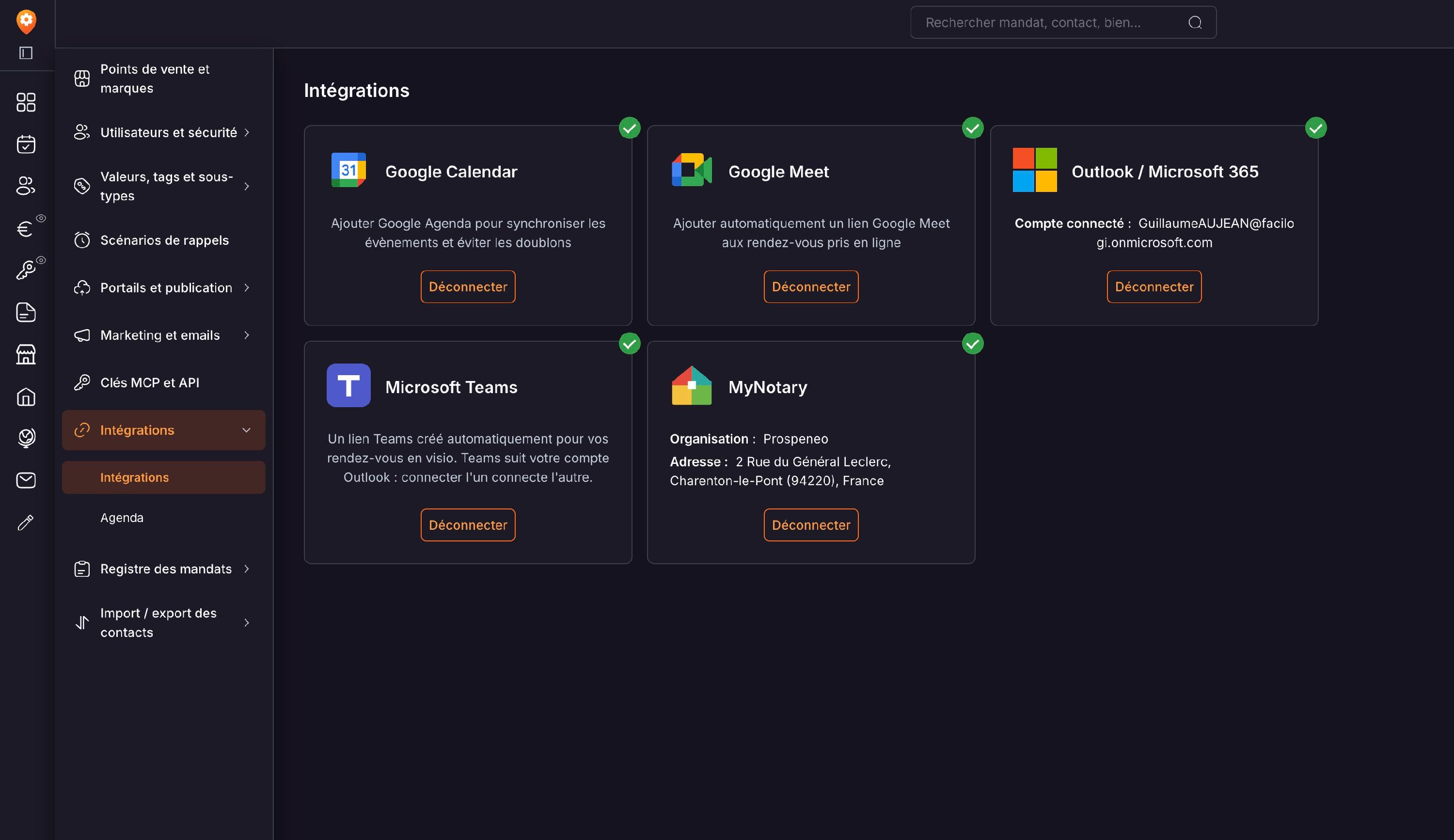Viewport: 1454px width, 840px height.
Task: Click the Clés MCP et API key icon
Action: [x=82, y=382]
